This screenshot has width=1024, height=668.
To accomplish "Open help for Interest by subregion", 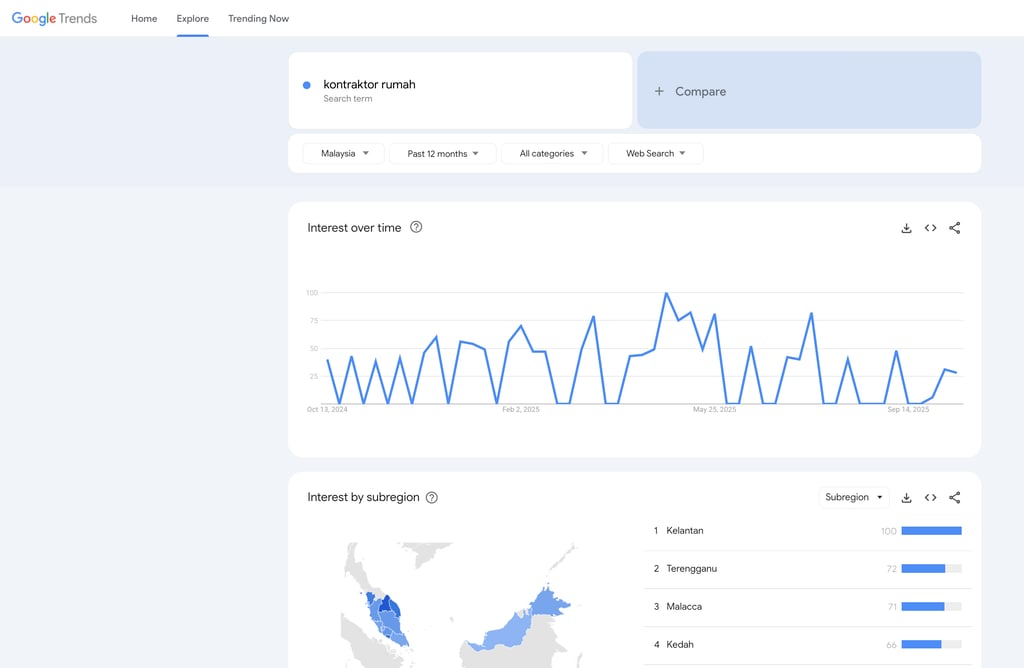I will tap(431, 498).
